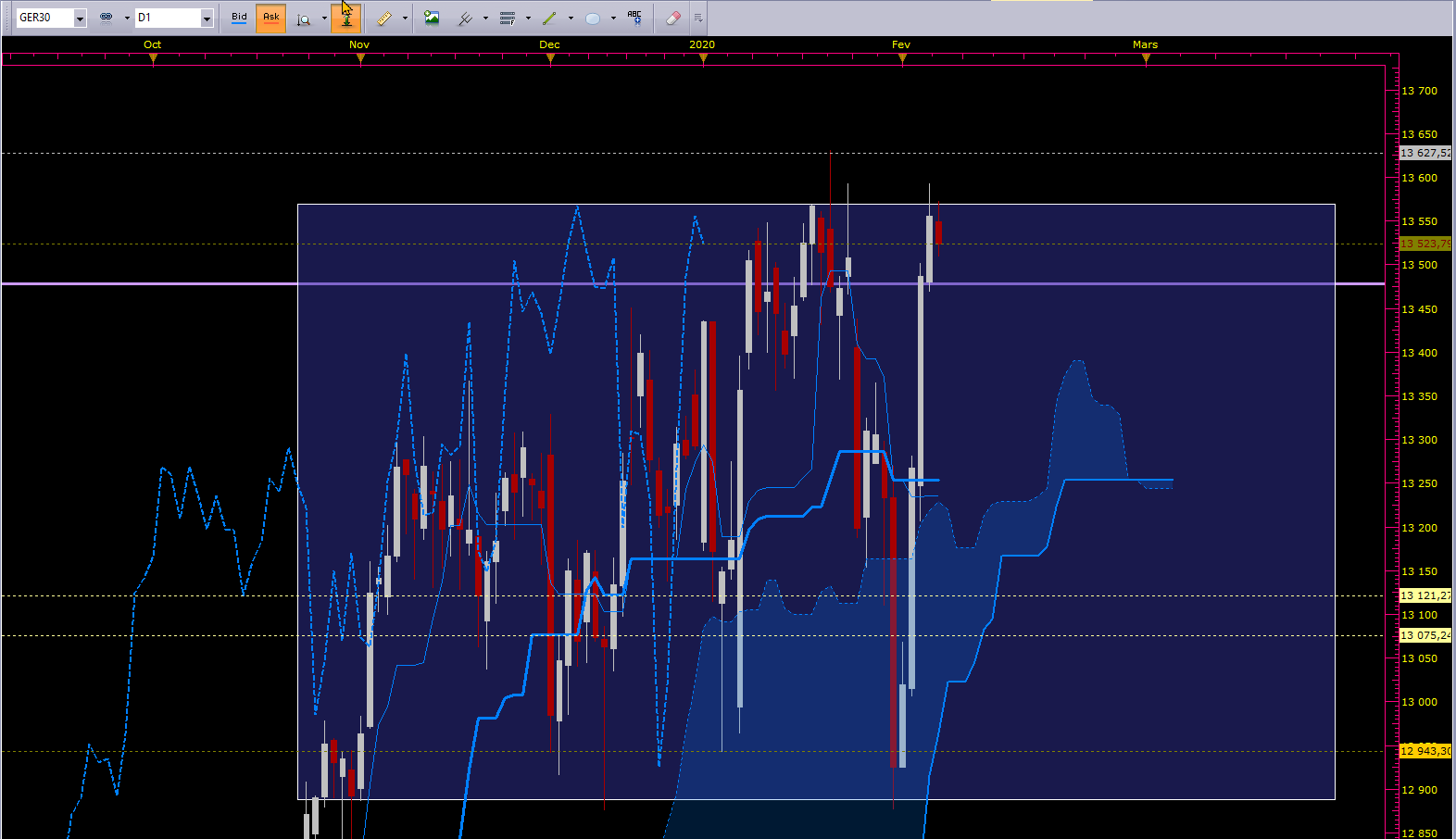Select the zoom magnifier tool
The height and width of the screenshot is (839, 1456).
pyautogui.click(x=304, y=18)
